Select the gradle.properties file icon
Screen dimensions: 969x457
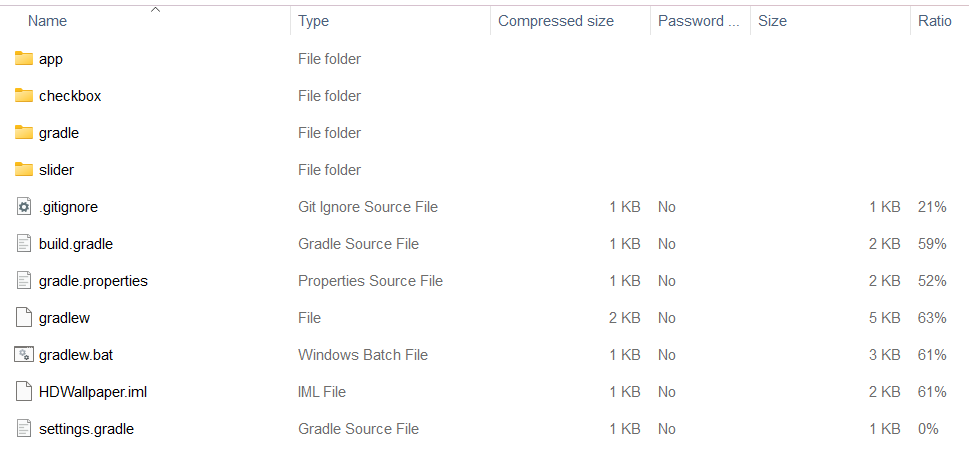tap(23, 281)
